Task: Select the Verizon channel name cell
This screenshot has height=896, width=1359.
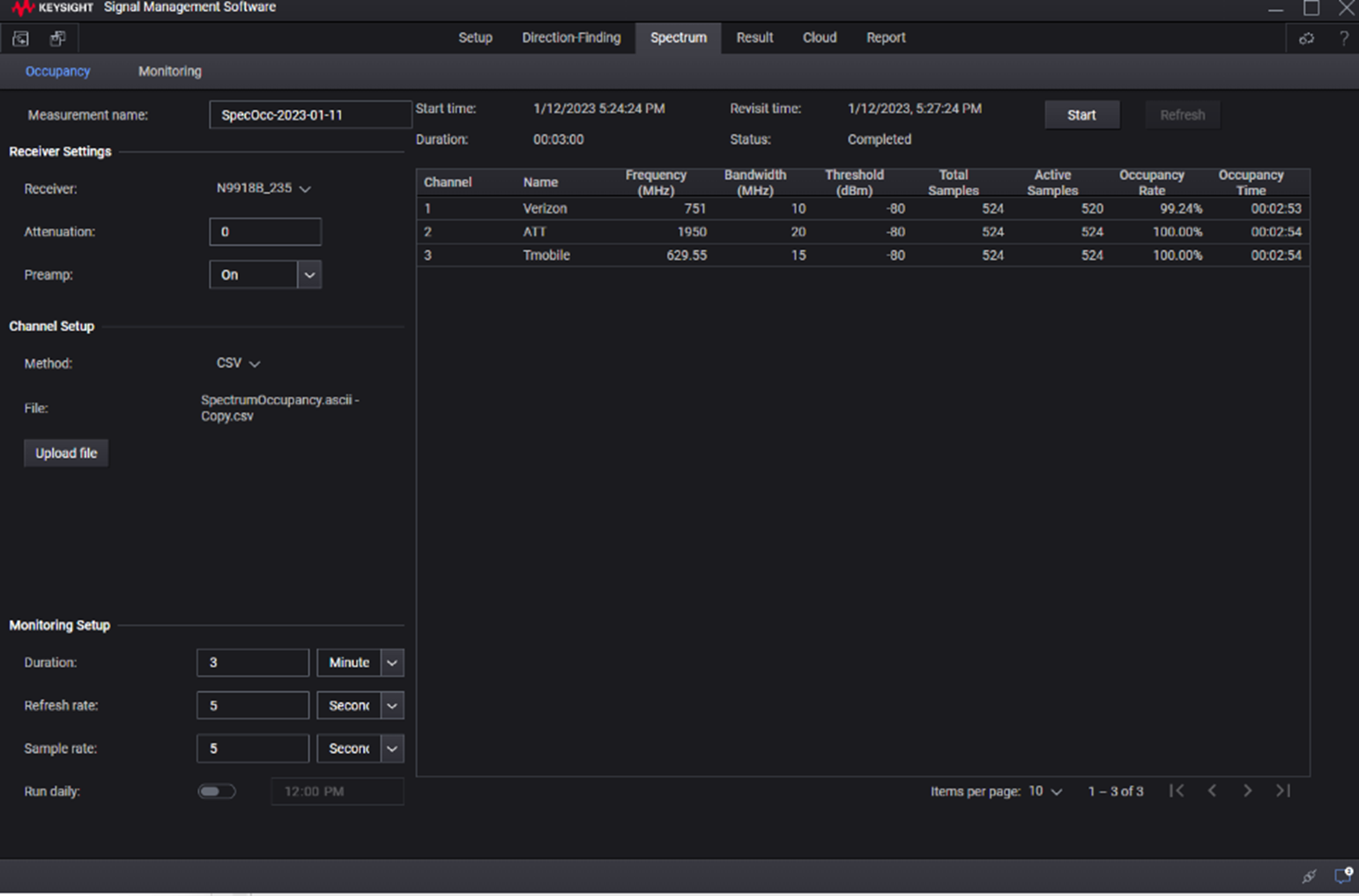Action: pyautogui.click(x=545, y=209)
